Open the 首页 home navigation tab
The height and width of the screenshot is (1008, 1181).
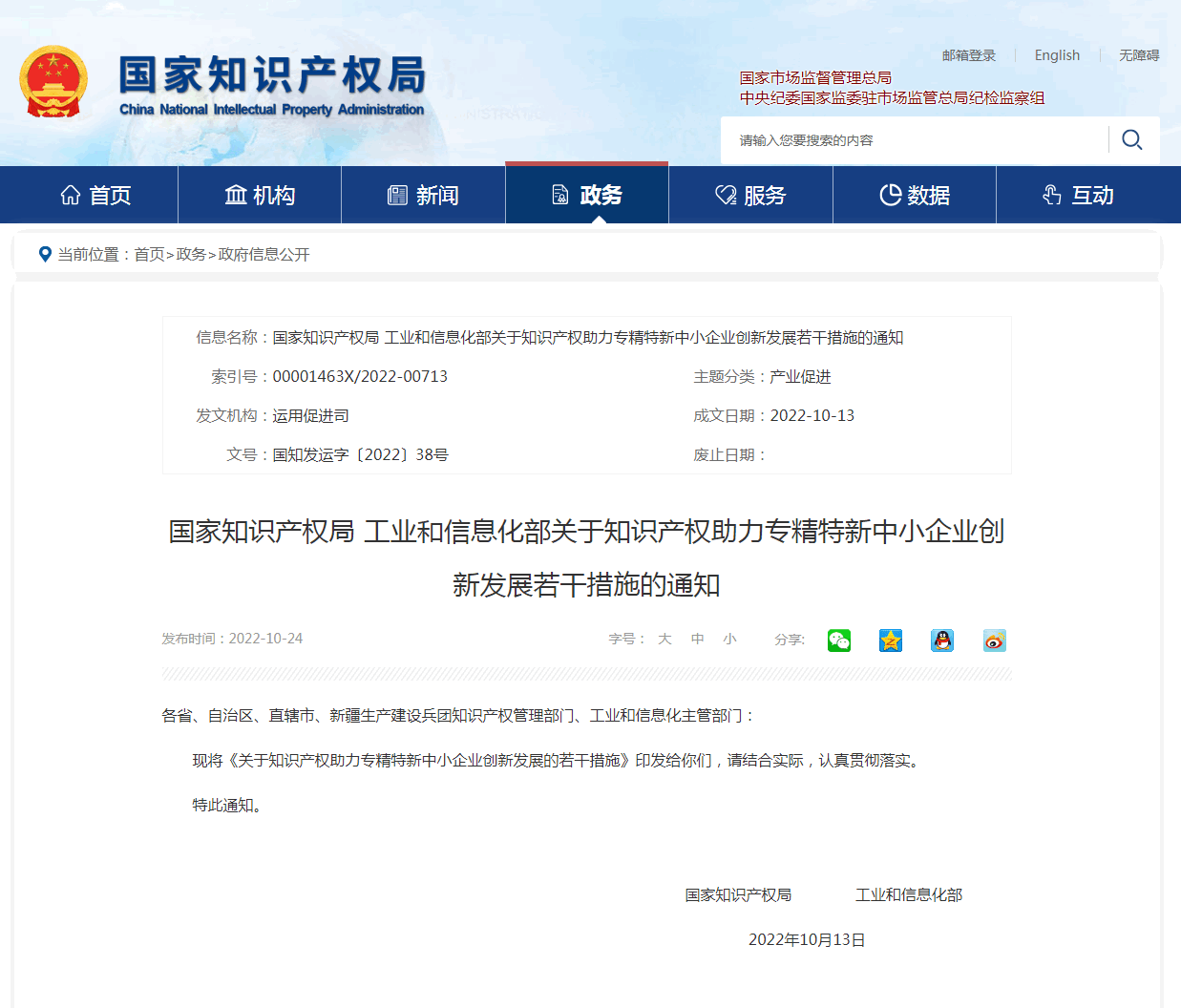[x=95, y=196]
